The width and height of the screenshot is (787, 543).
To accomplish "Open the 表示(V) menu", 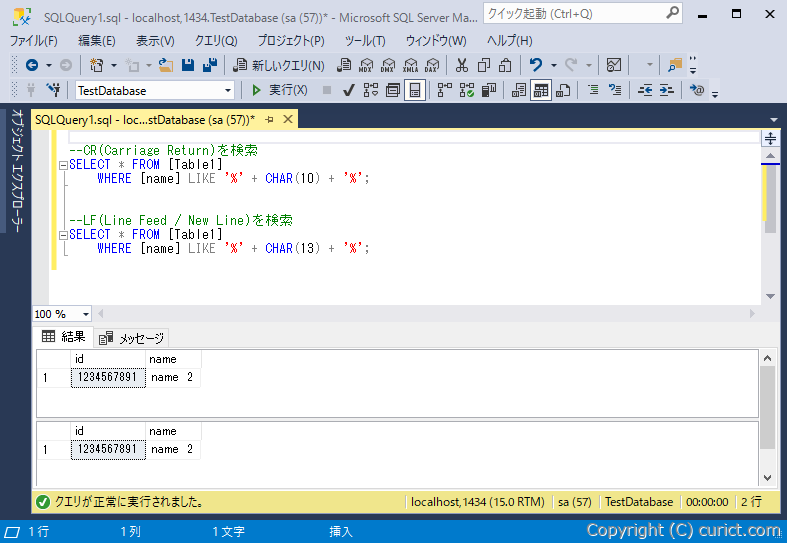I will (x=155, y=41).
